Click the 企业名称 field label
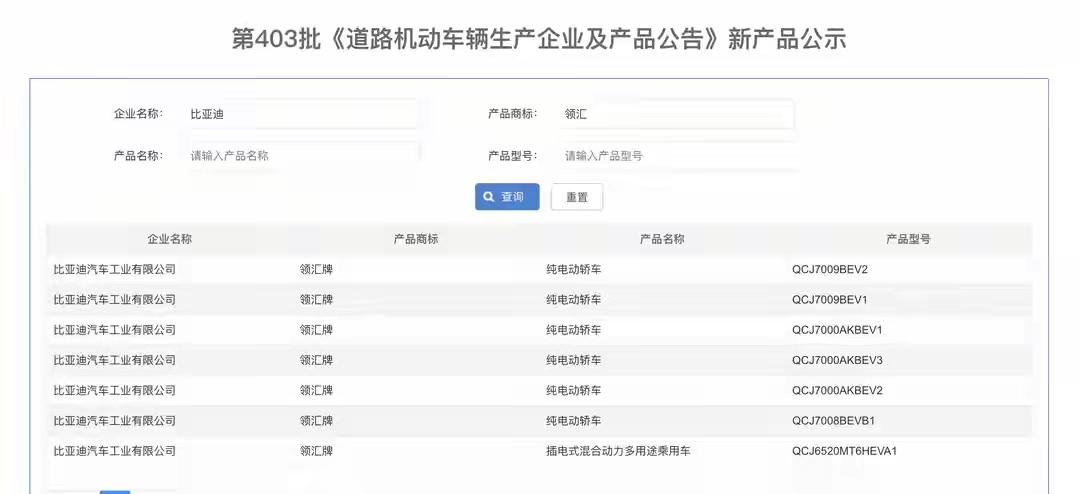Image resolution: width=1080 pixels, height=494 pixels. pos(138,114)
